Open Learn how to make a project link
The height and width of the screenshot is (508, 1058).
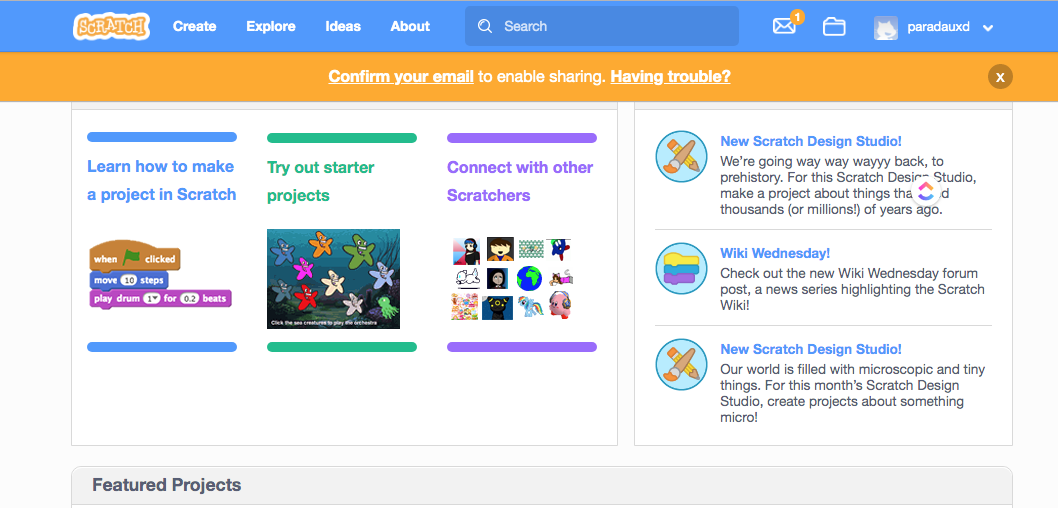pos(161,180)
